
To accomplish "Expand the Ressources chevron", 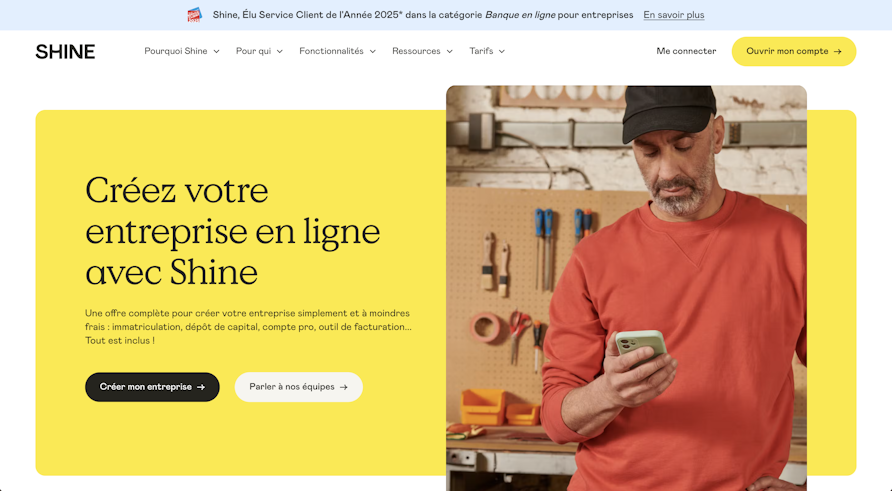I will tap(449, 52).
